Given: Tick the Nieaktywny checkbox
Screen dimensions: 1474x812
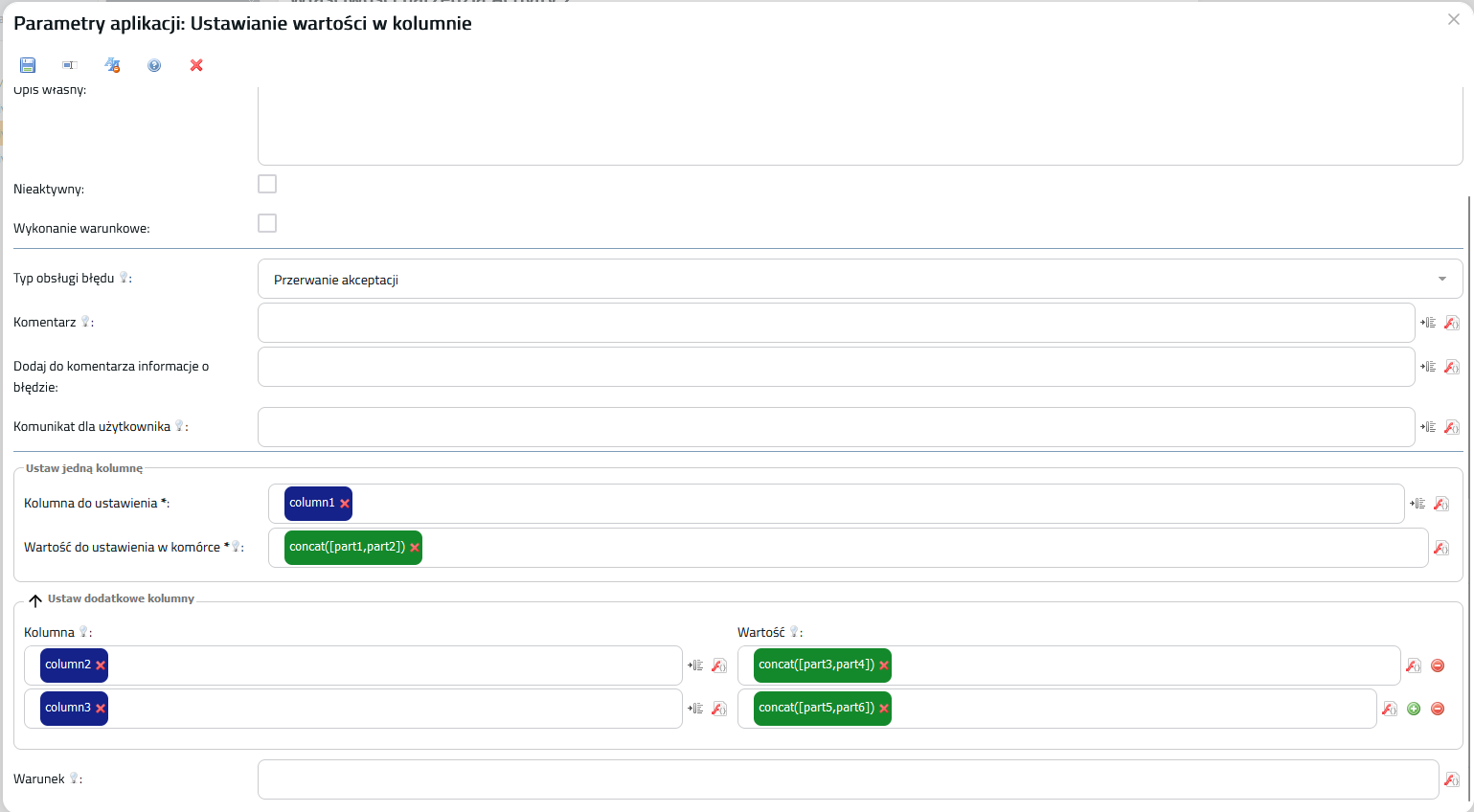Looking at the screenshot, I should pyautogui.click(x=267, y=184).
